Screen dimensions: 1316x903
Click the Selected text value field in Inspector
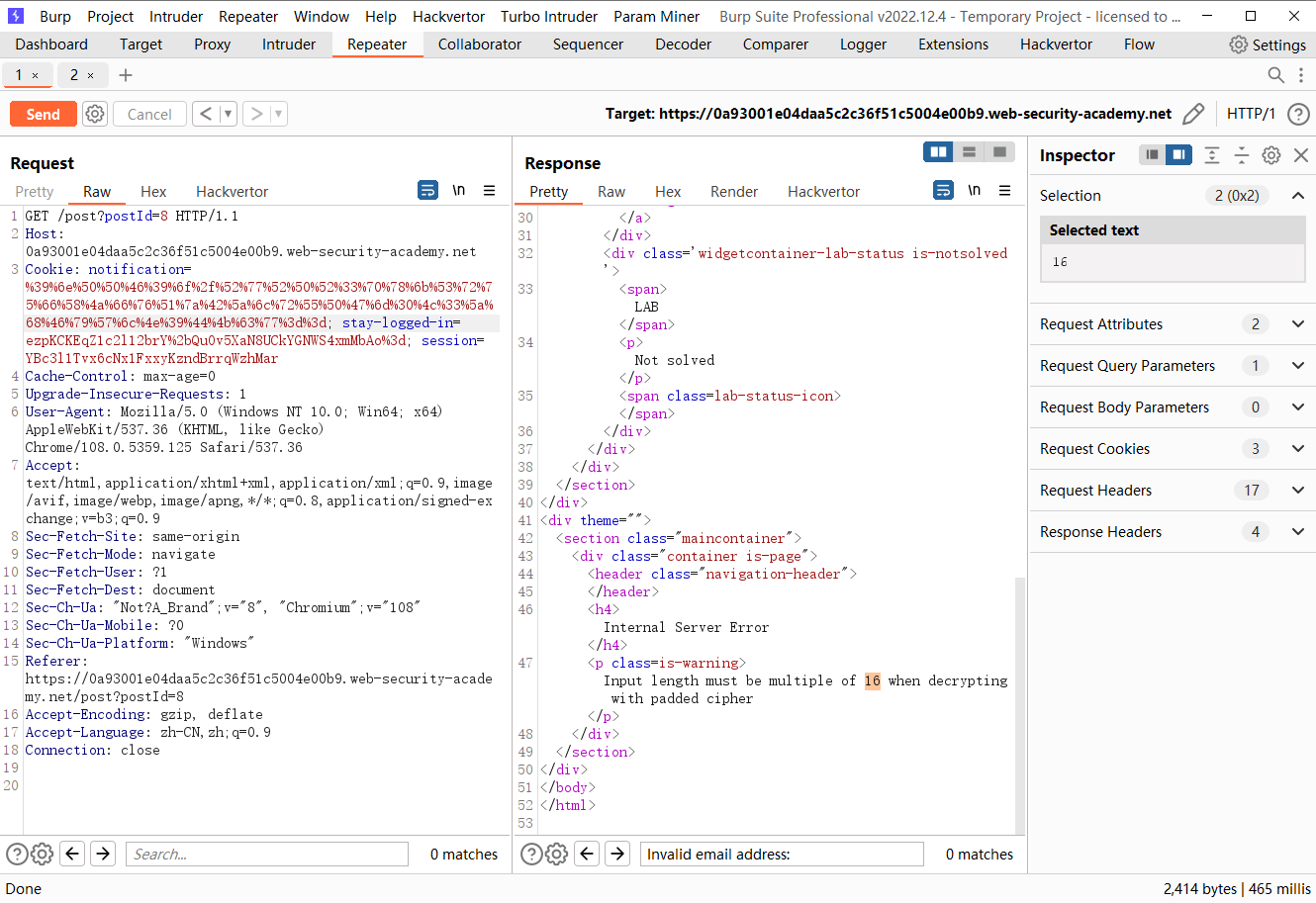[1173, 262]
